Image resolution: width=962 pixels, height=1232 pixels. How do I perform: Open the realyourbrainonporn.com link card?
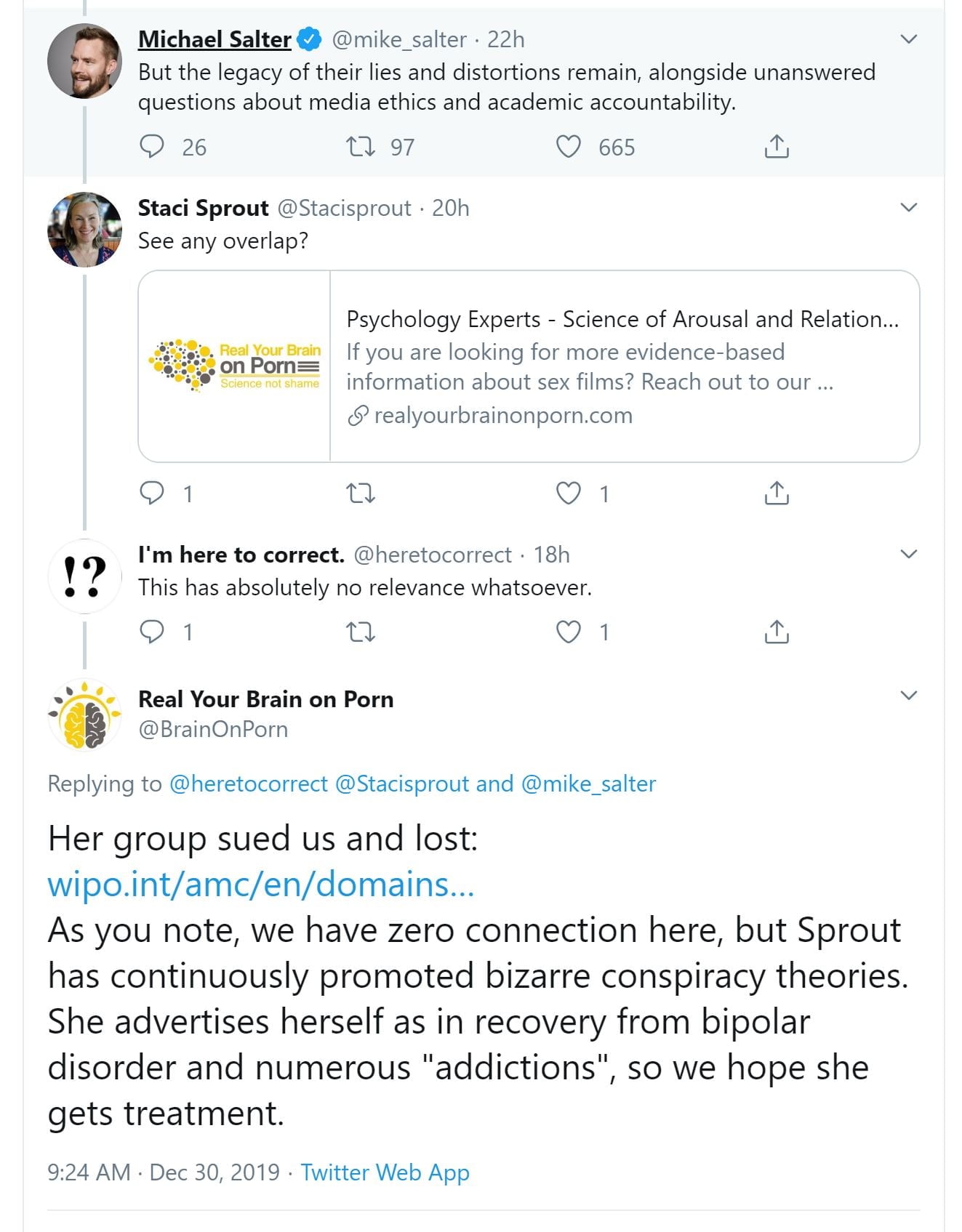coord(529,366)
